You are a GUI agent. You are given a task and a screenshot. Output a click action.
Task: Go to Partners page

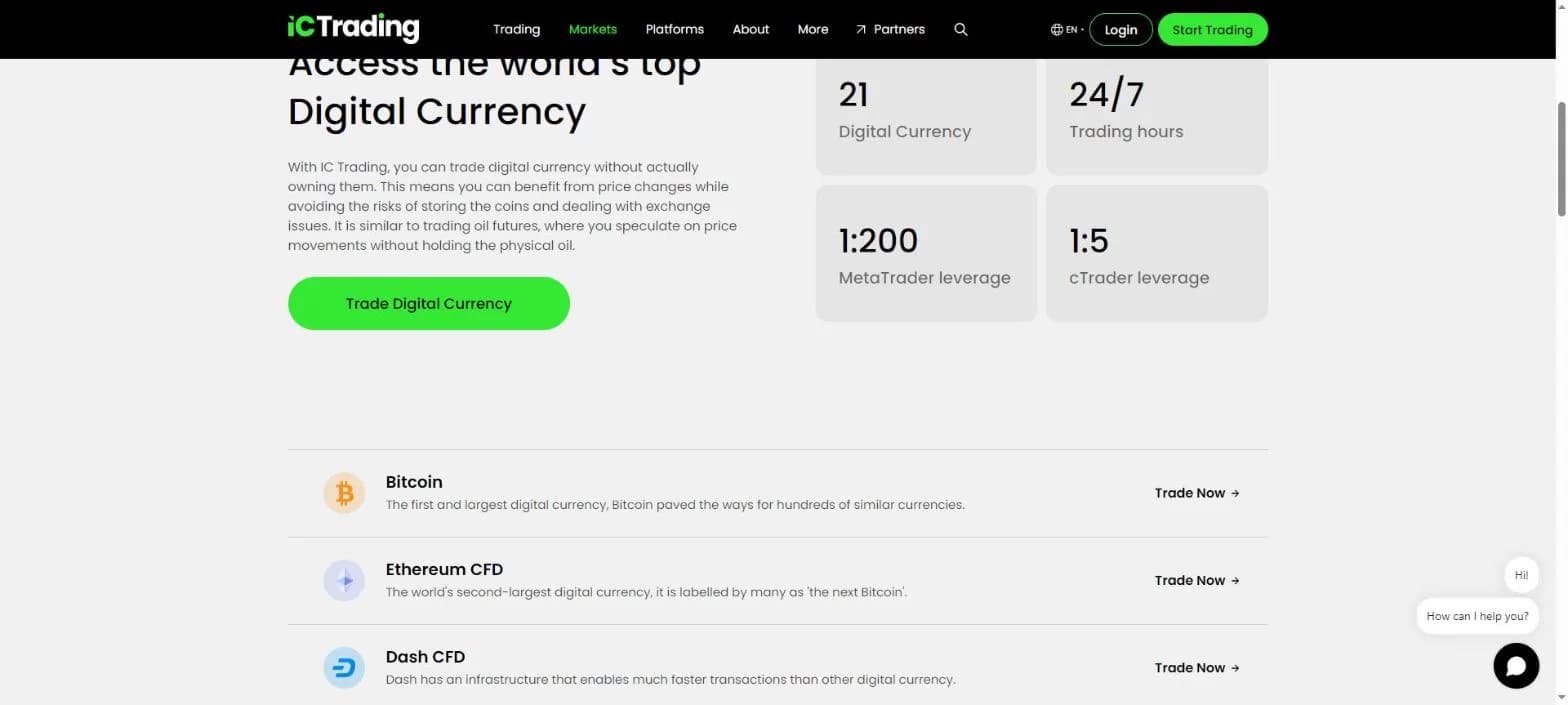pyautogui.click(x=899, y=29)
